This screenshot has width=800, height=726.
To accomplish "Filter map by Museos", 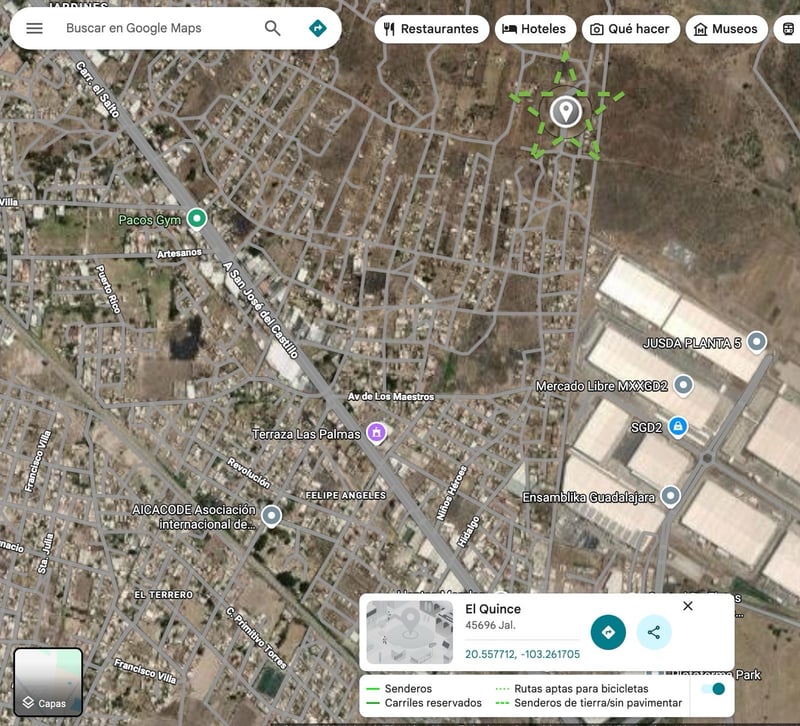I will click(727, 29).
